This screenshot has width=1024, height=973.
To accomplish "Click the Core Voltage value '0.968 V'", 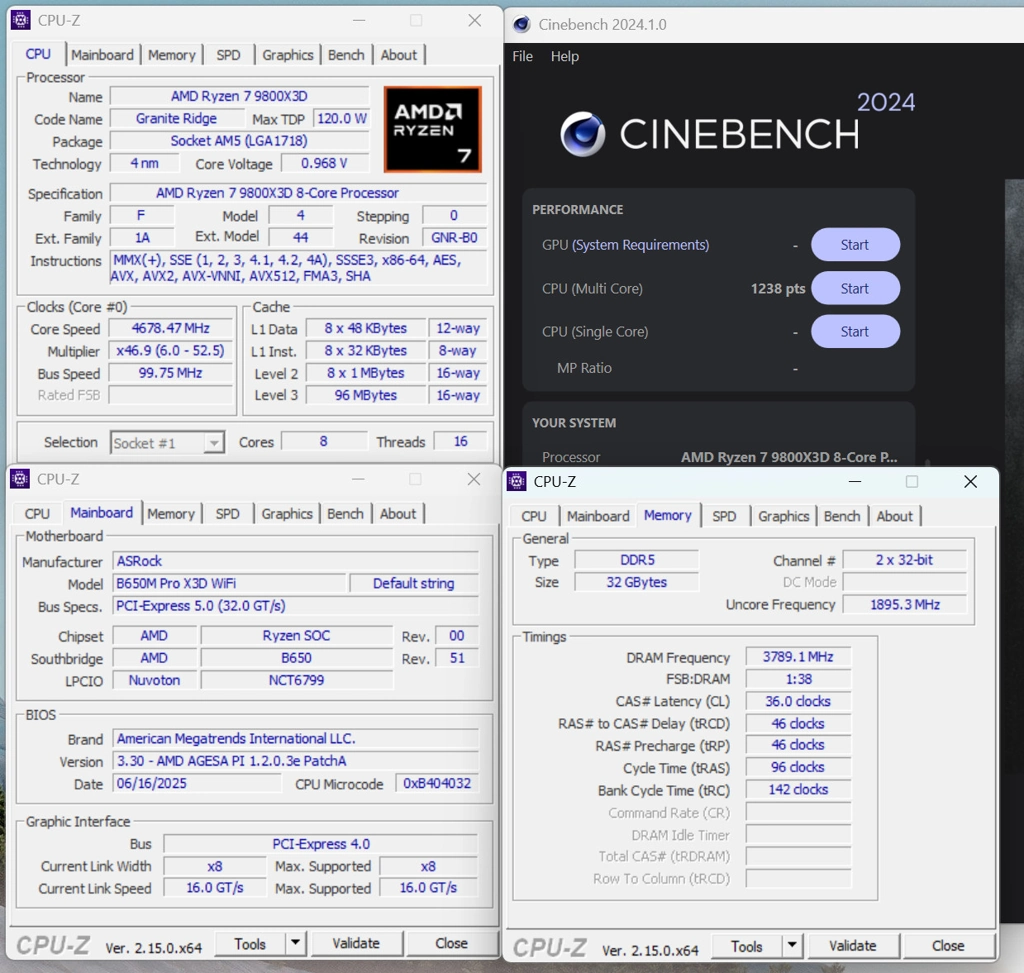I will click(325, 163).
